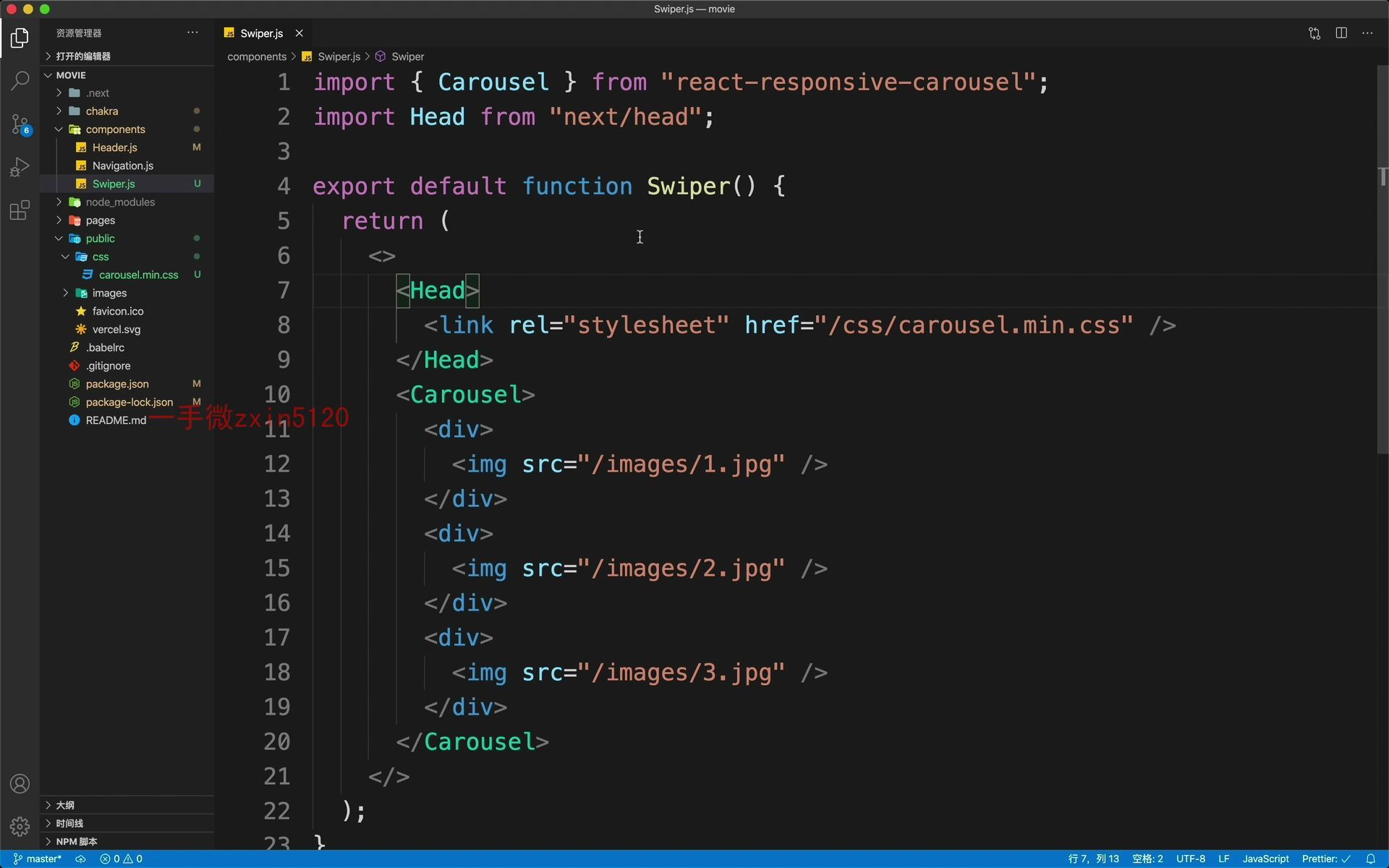Open README.md file
The width and height of the screenshot is (1389, 868).
pos(127,420)
